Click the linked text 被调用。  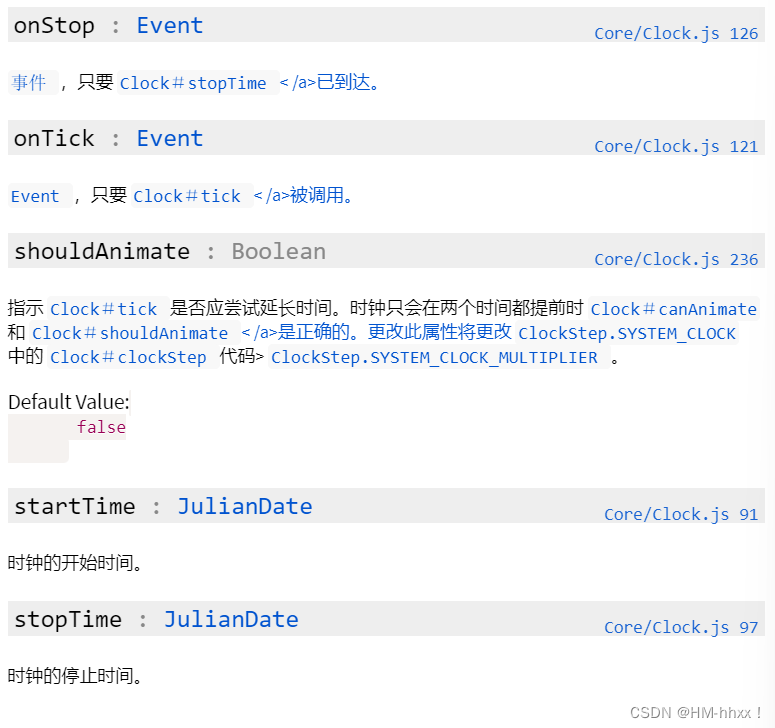[321, 195]
